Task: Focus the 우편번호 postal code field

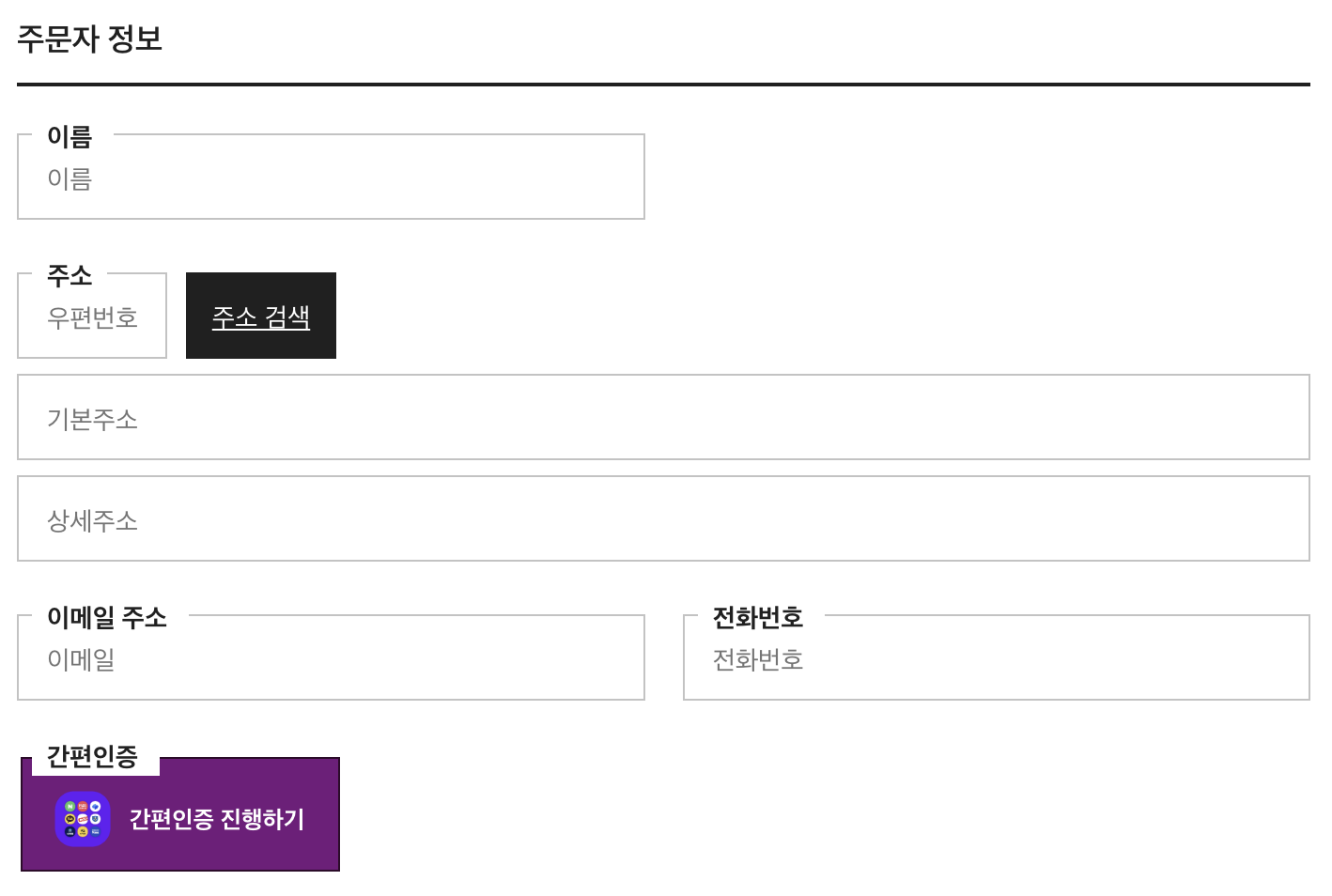Action: tap(92, 317)
